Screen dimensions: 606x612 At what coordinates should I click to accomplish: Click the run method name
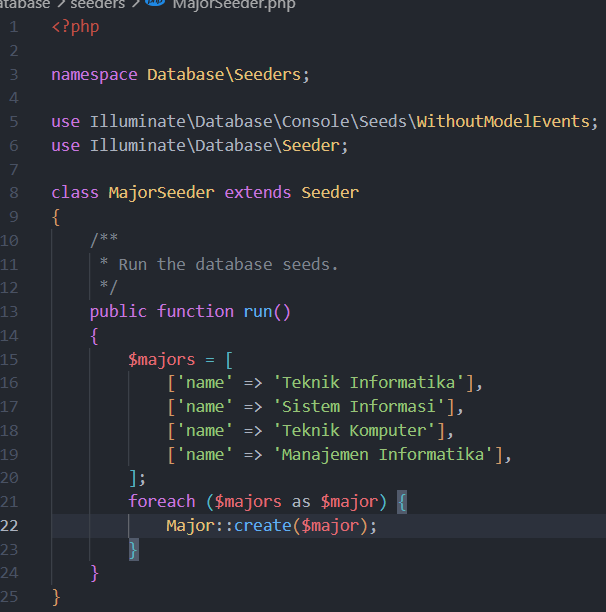[258, 311]
